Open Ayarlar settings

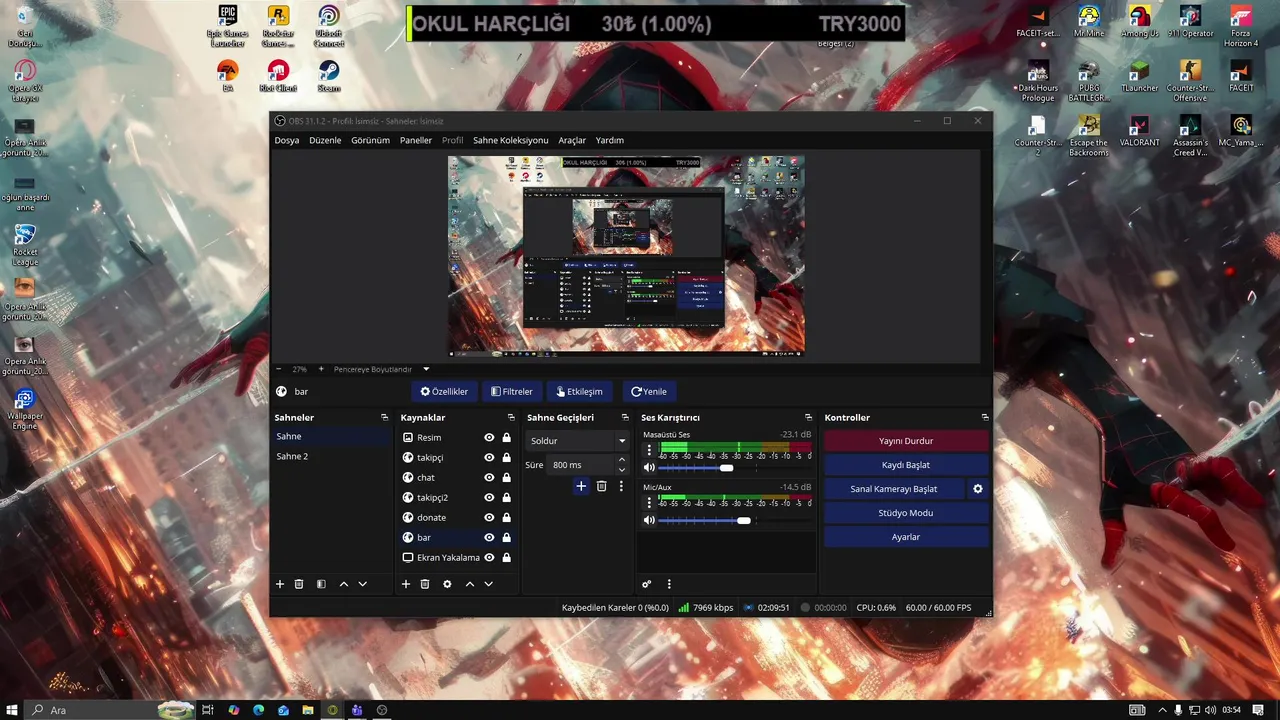[906, 537]
